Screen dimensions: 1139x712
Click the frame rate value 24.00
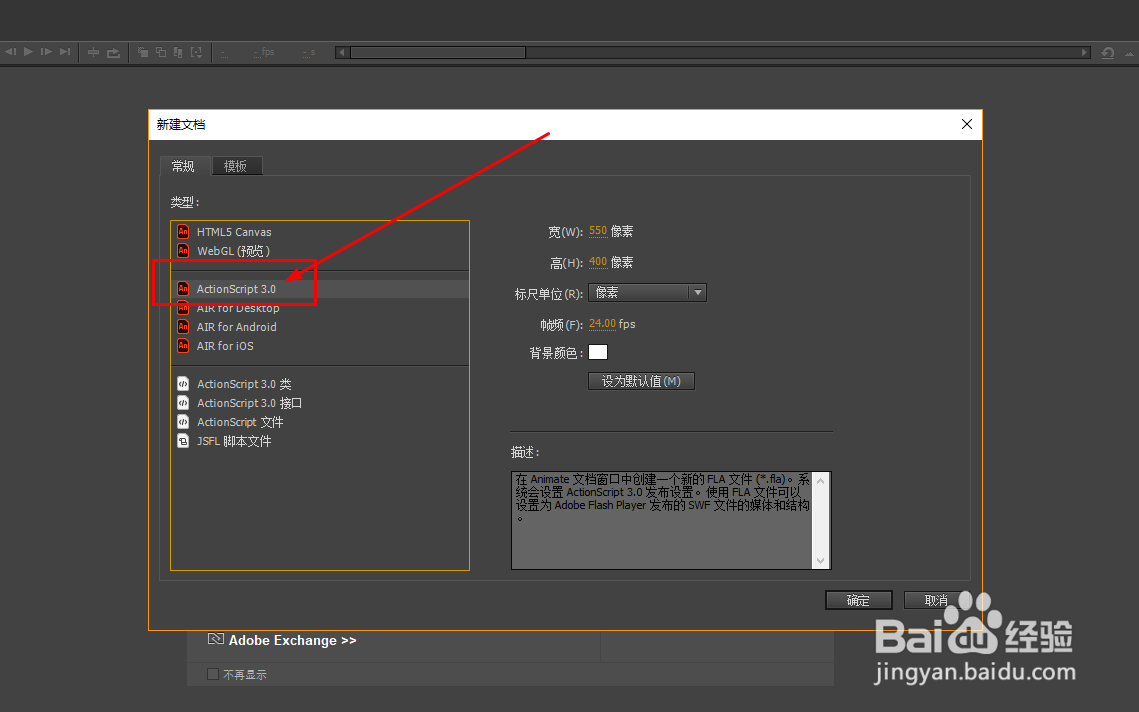(x=602, y=324)
